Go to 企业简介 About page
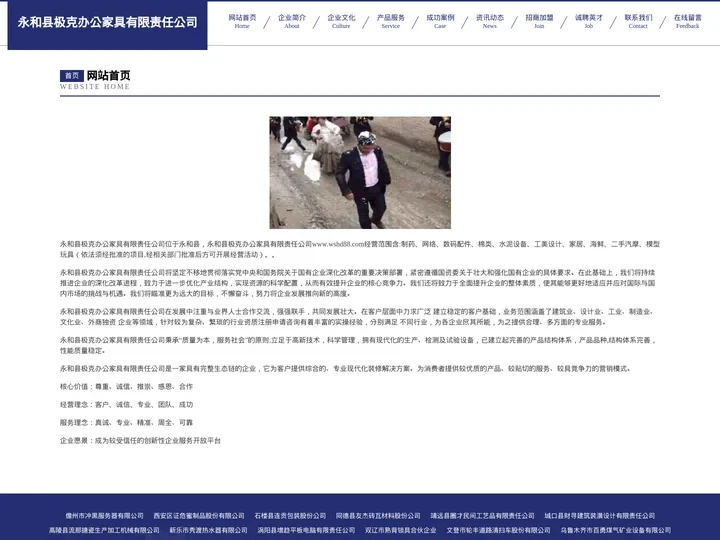720x540 pixels. pyautogui.click(x=292, y=21)
